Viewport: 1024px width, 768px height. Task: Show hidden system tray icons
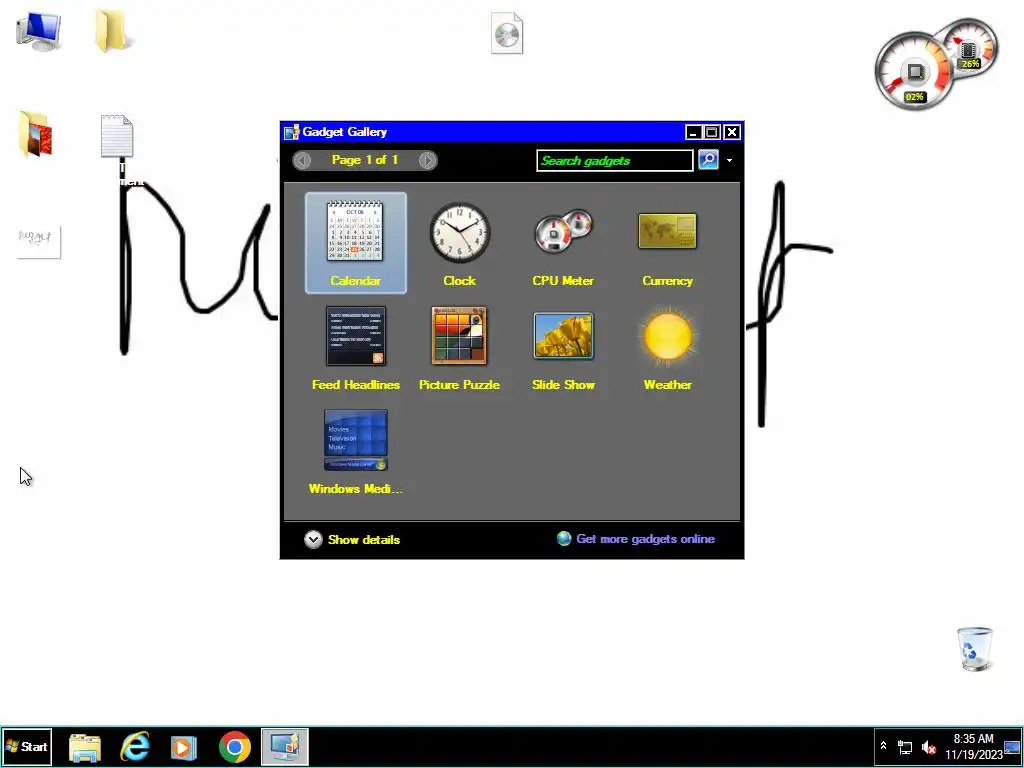click(x=883, y=746)
